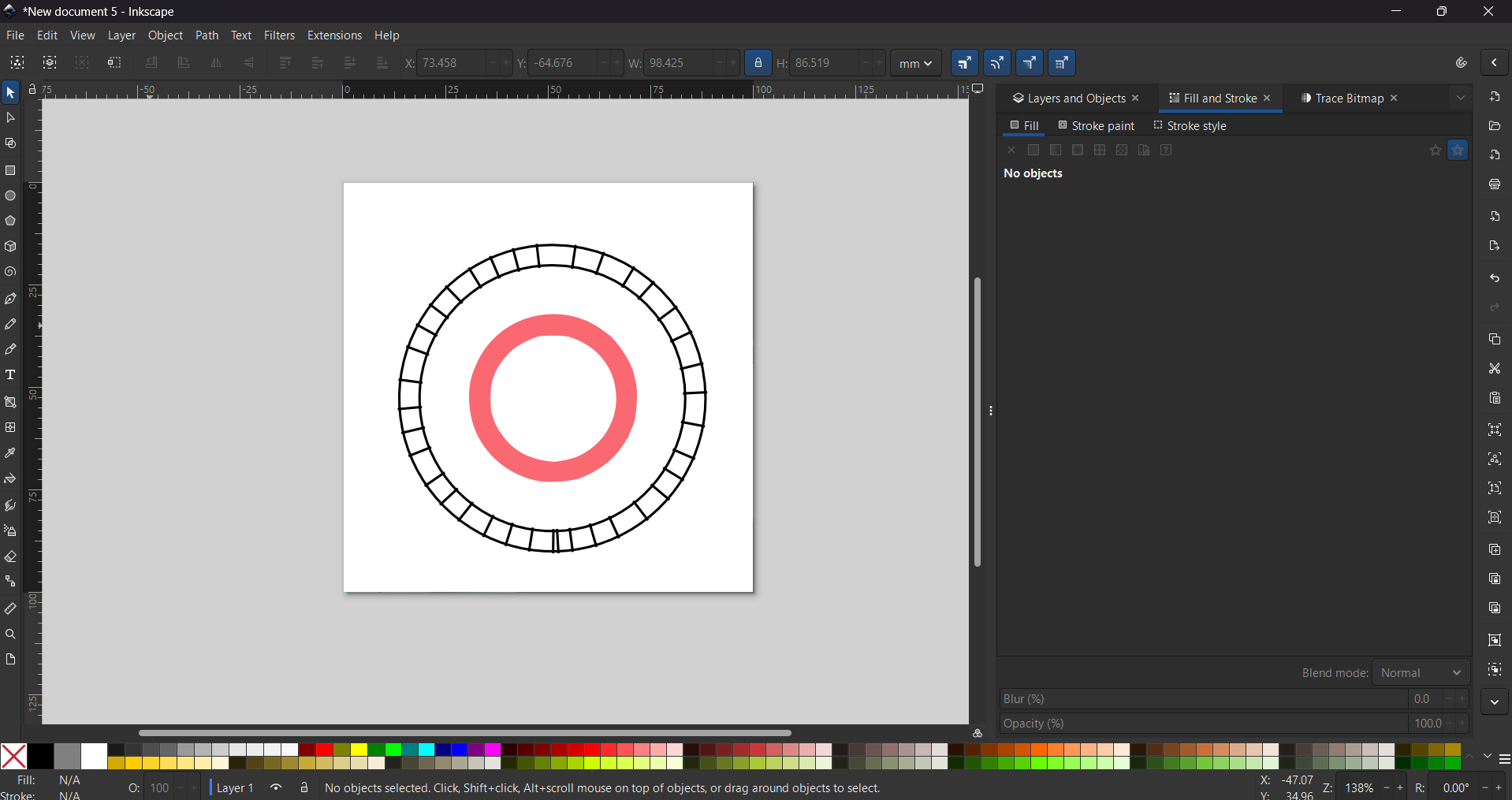Select the Pencil freehand tool

[x=10, y=324]
